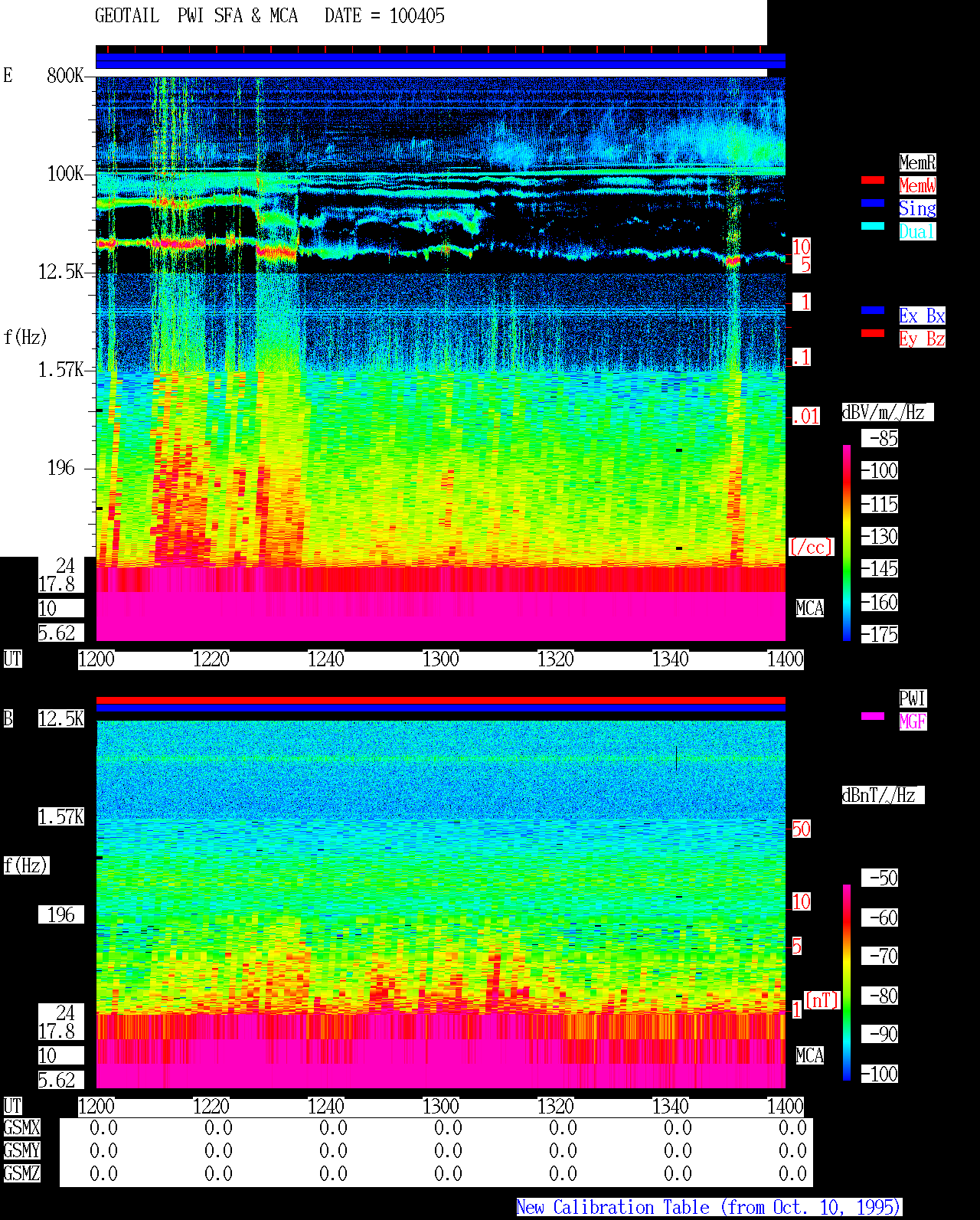Click the red swatch beside Ey Bz

[x=873, y=333]
